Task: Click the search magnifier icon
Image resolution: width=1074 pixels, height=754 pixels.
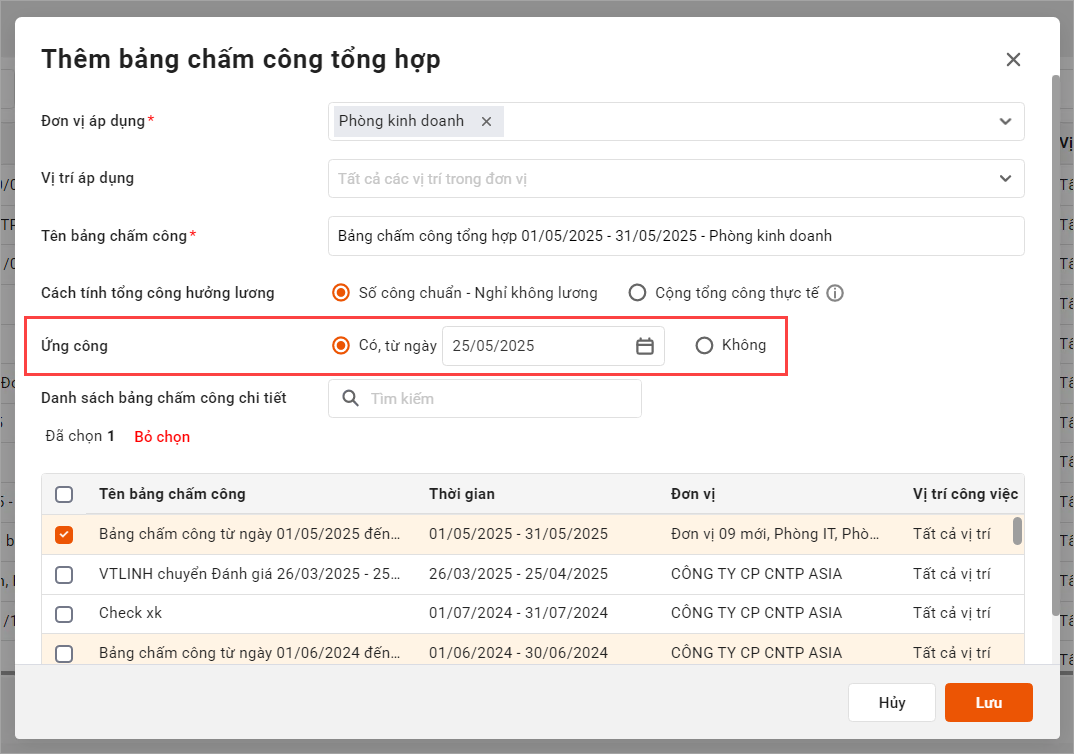Action: [x=350, y=398]
